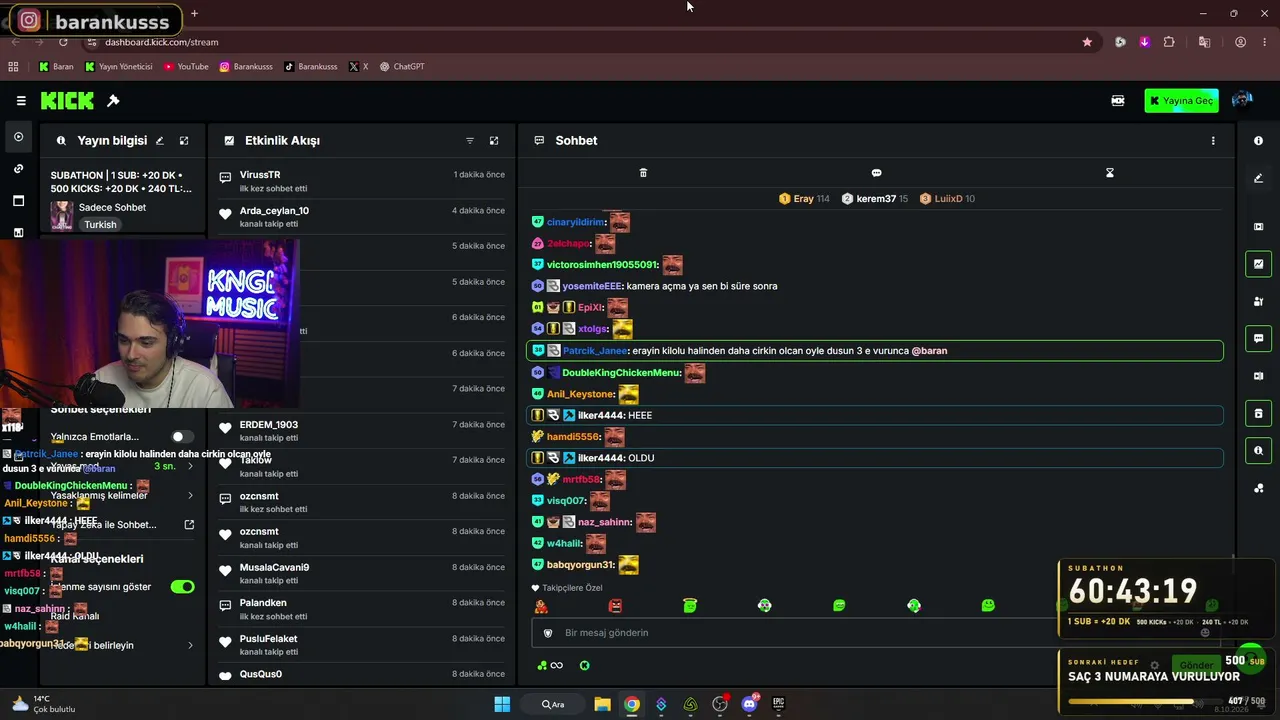This screenshot has width=1280, height=720.
Task: Open the Kick hamburger menu
Action: pos(21,101)
